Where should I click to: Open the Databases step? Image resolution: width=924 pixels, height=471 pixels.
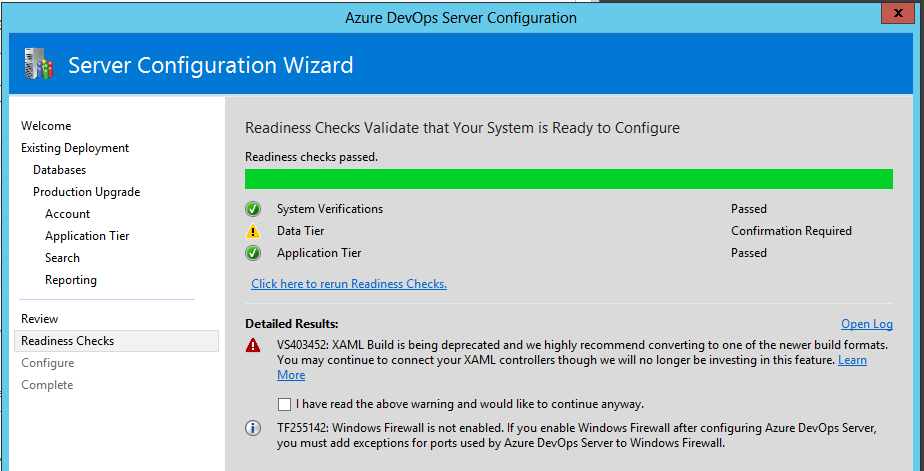(x=60, y=170)
